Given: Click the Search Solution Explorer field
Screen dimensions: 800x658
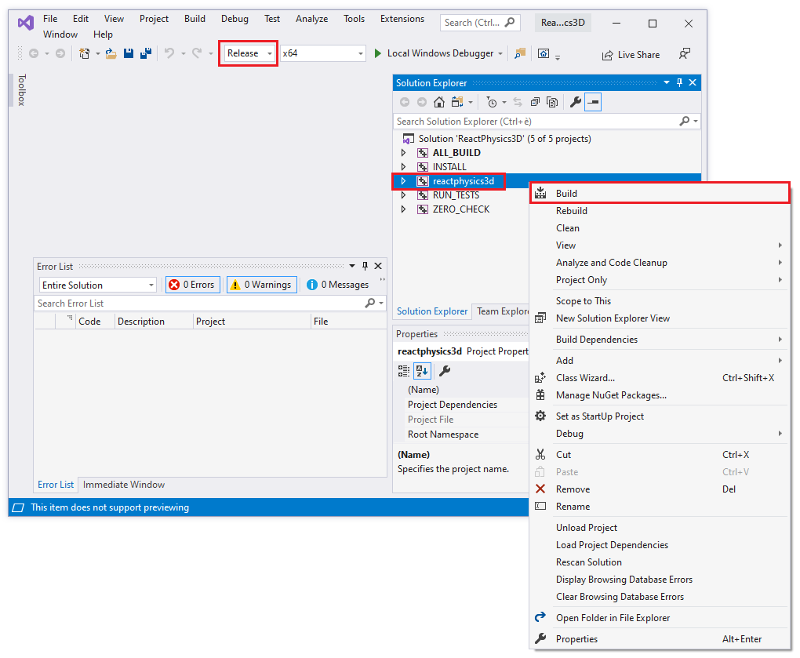Looking at the screenshot, I should (x=536, y=121).
